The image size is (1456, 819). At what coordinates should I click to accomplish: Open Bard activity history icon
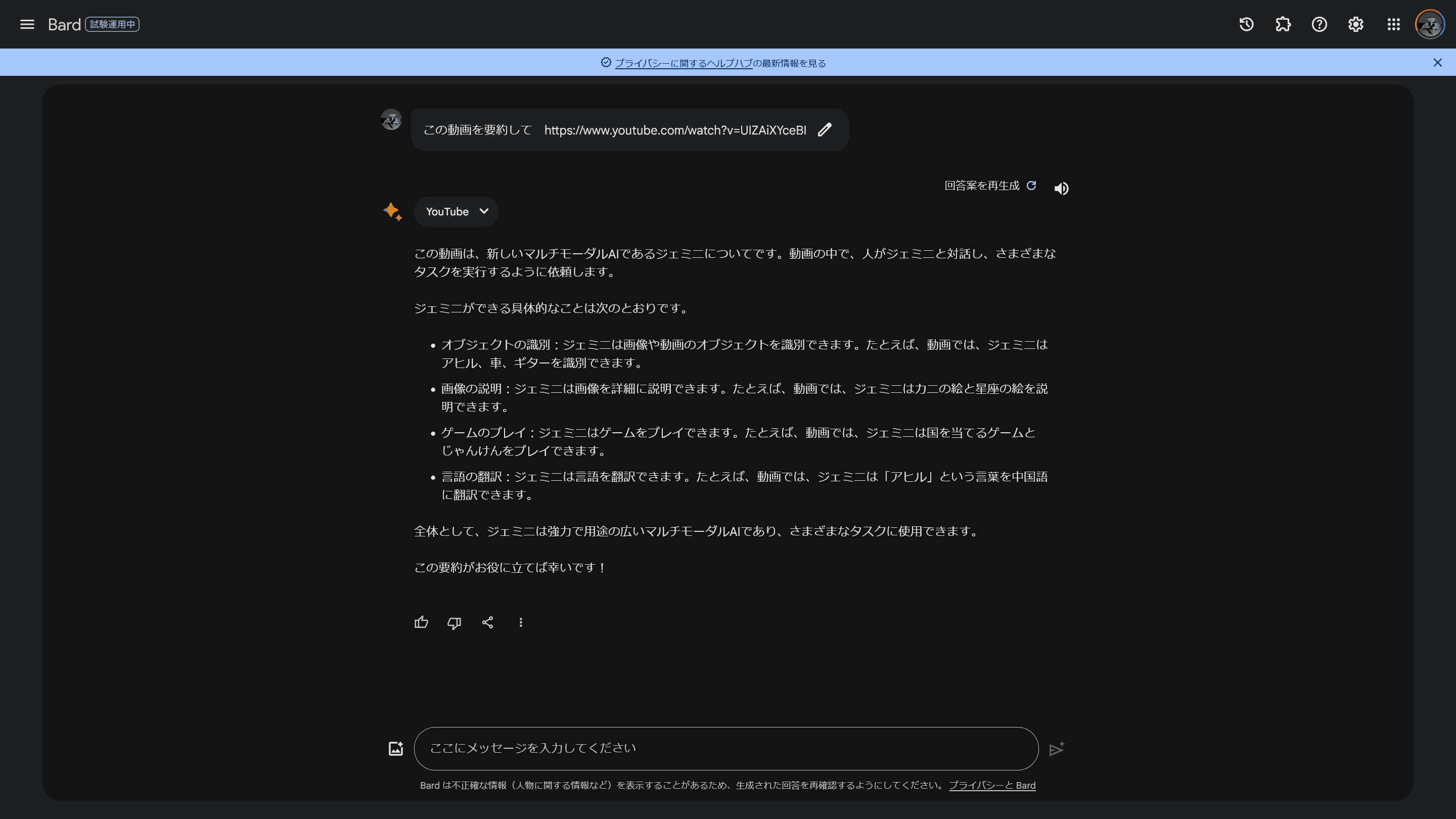tap(1246, 24)
